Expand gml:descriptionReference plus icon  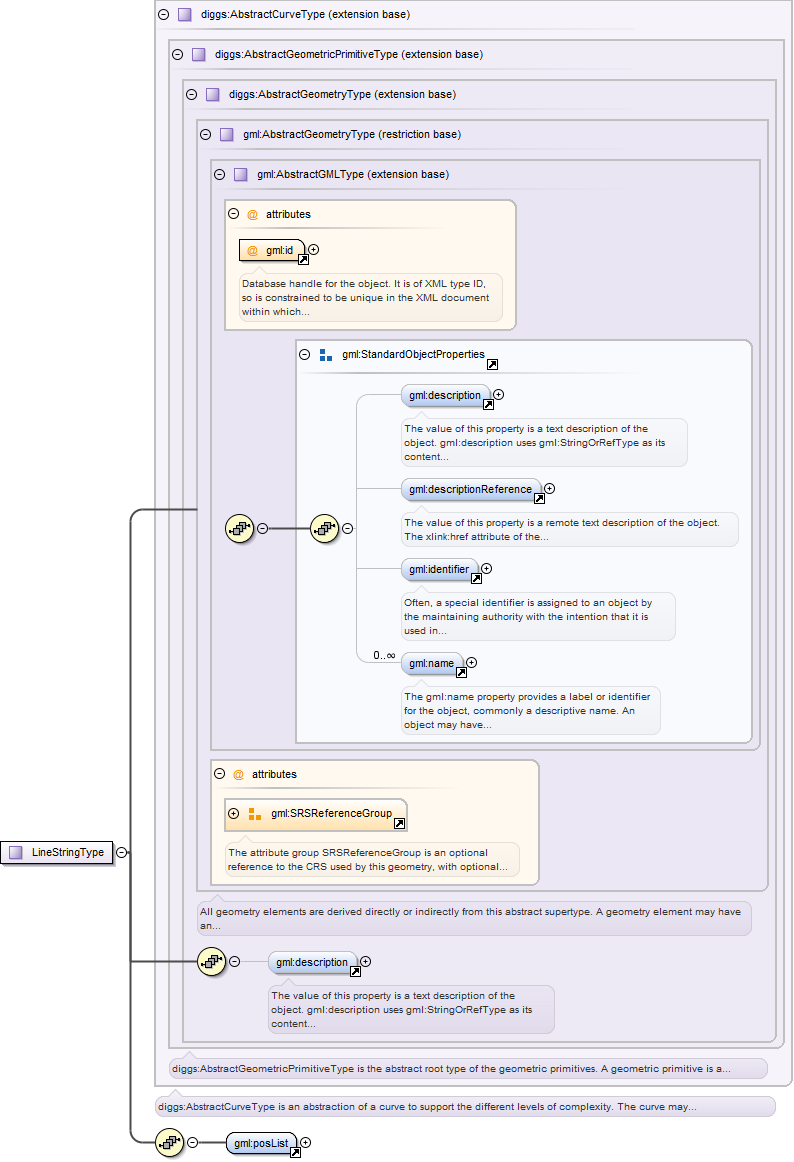[x=549, y=489]
